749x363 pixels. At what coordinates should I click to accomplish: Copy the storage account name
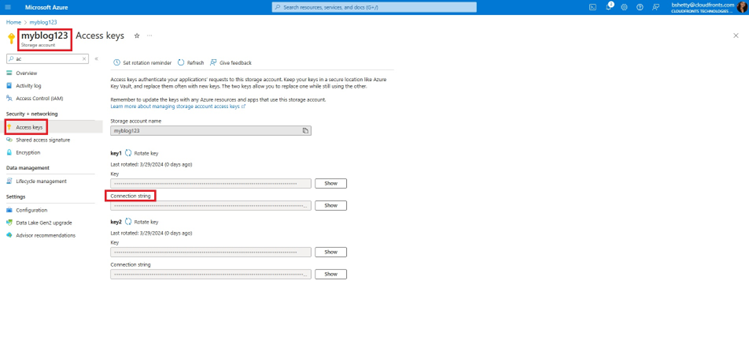point(306,130)
